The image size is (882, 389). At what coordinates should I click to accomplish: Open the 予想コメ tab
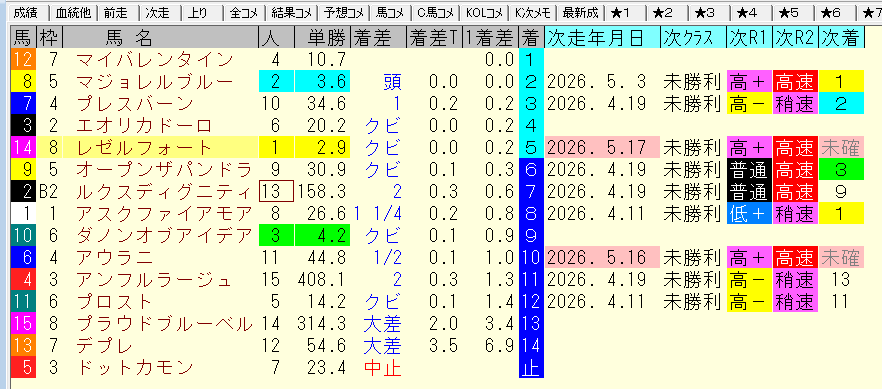tap(342, 12)
